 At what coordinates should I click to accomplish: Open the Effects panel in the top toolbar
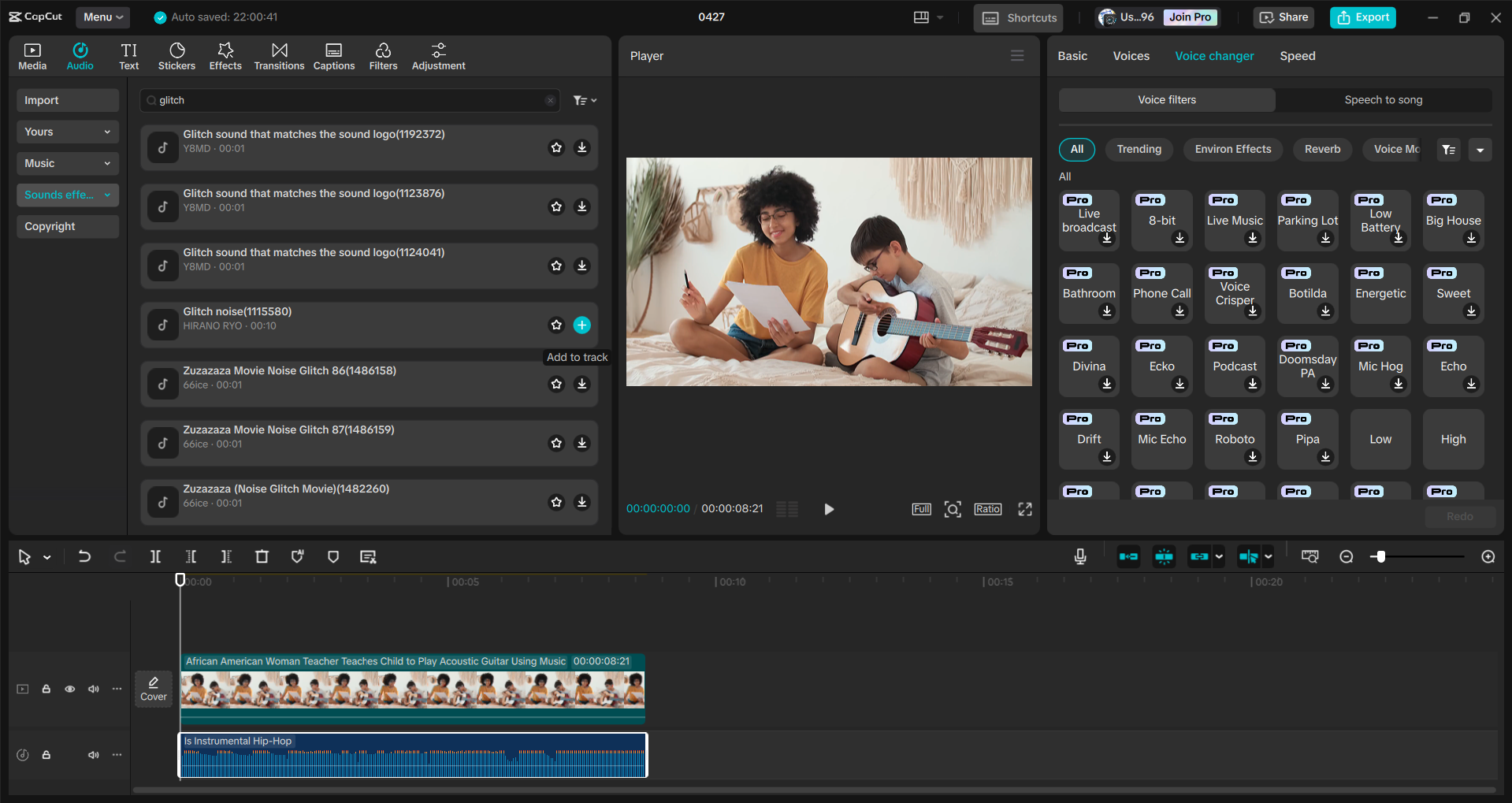[x=225, y=55]
